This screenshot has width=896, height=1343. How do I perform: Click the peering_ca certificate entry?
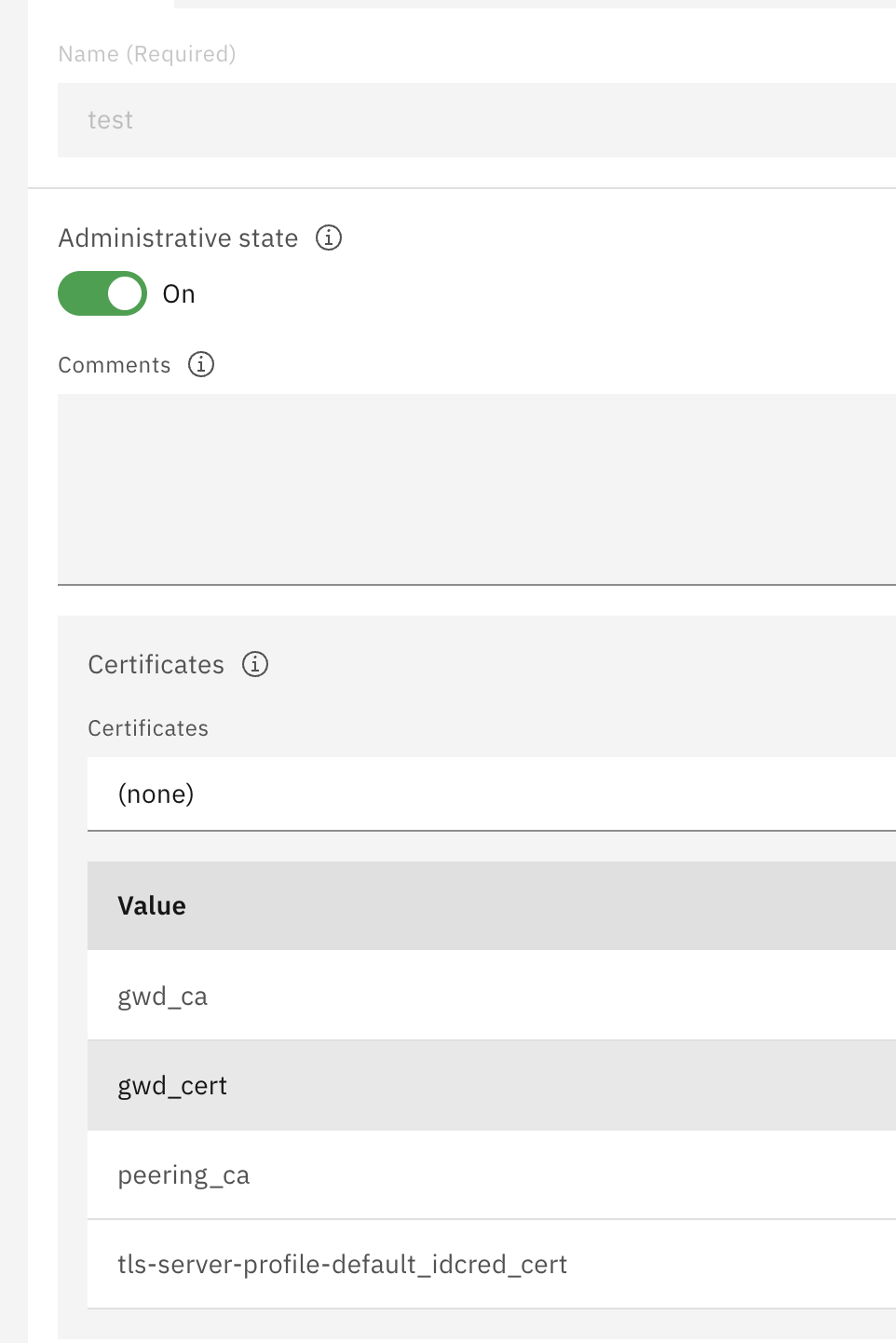279,1173
